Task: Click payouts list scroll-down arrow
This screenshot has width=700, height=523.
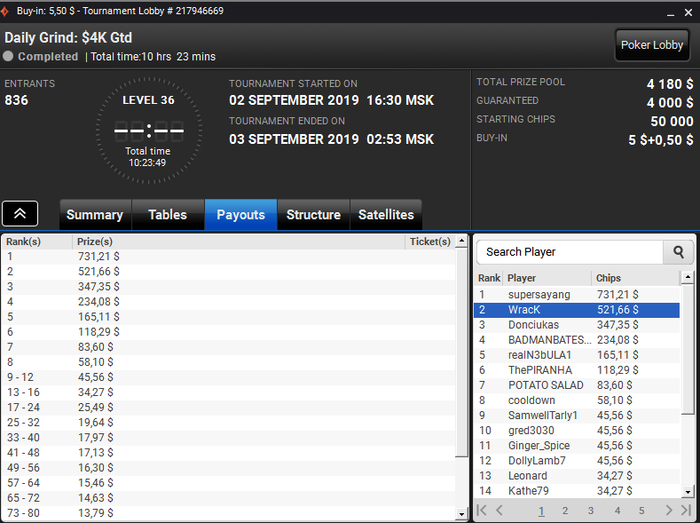Action: click(x=462, y=514)
